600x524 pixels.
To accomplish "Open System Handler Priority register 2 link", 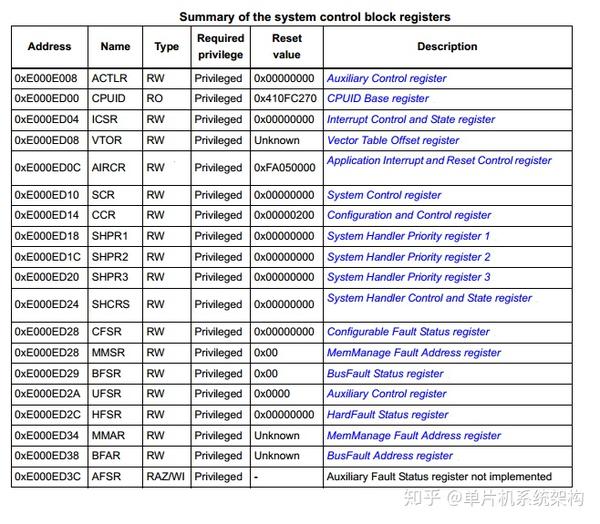I will 408,257.
